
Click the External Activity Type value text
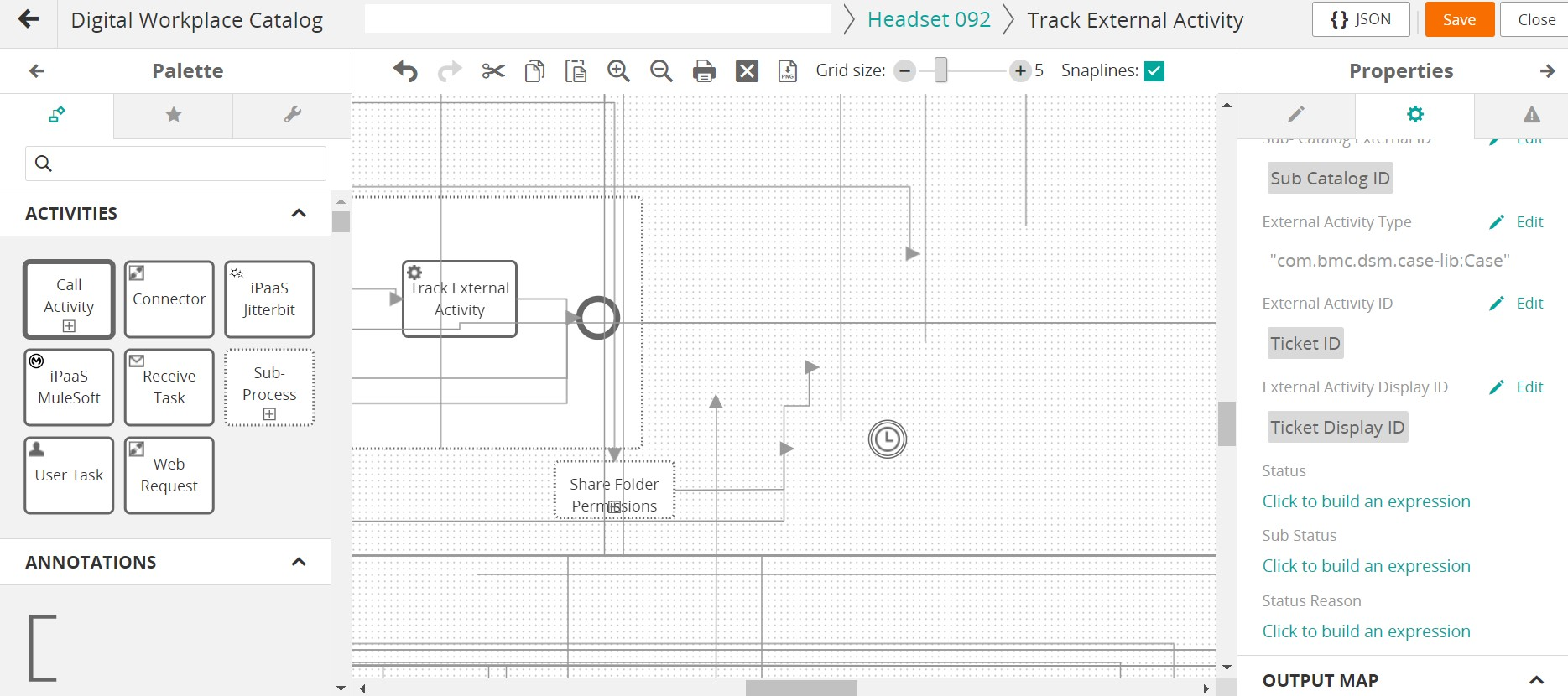1389,261
